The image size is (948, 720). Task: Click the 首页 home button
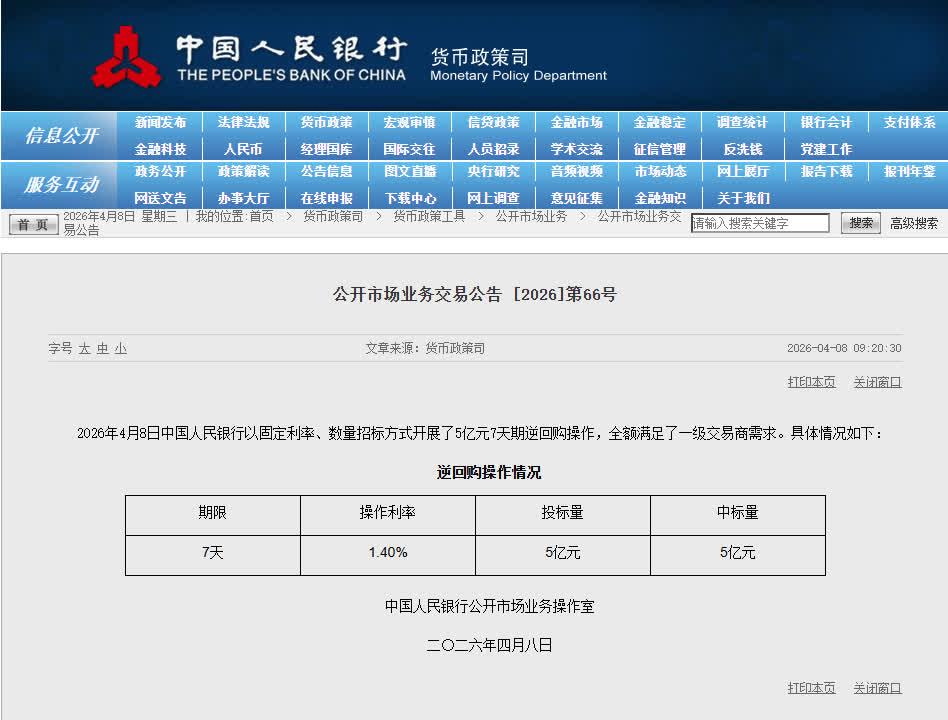point(34,224)
